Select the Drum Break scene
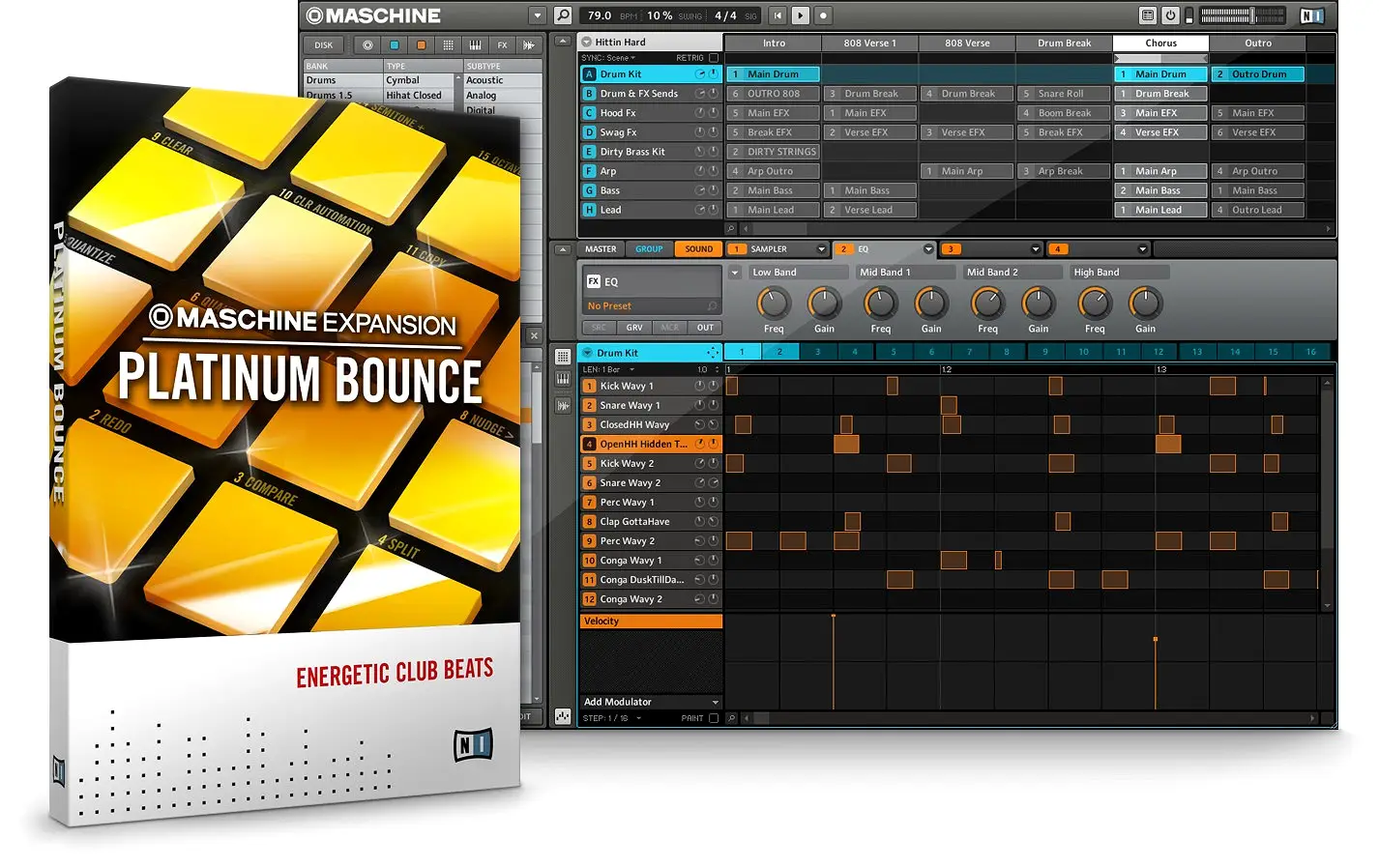 click(1064, 43)
